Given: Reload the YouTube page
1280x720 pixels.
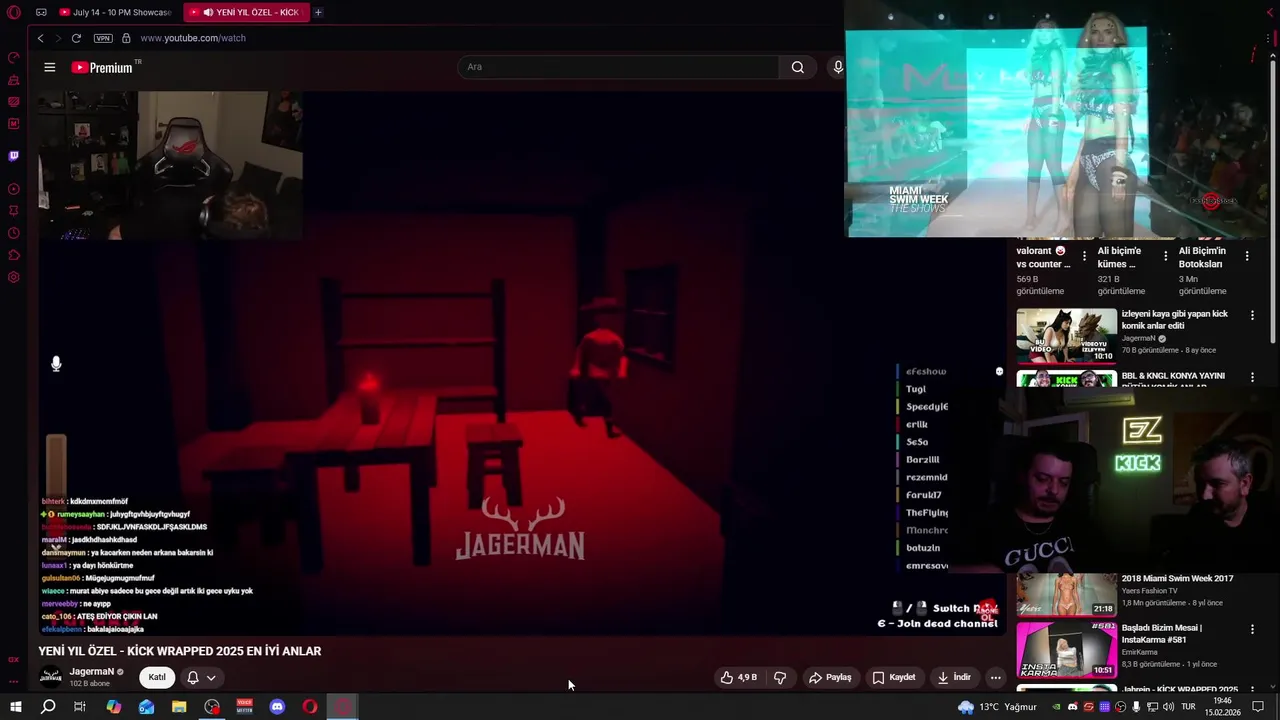Looking at the screenshot, I should [76, 38].
